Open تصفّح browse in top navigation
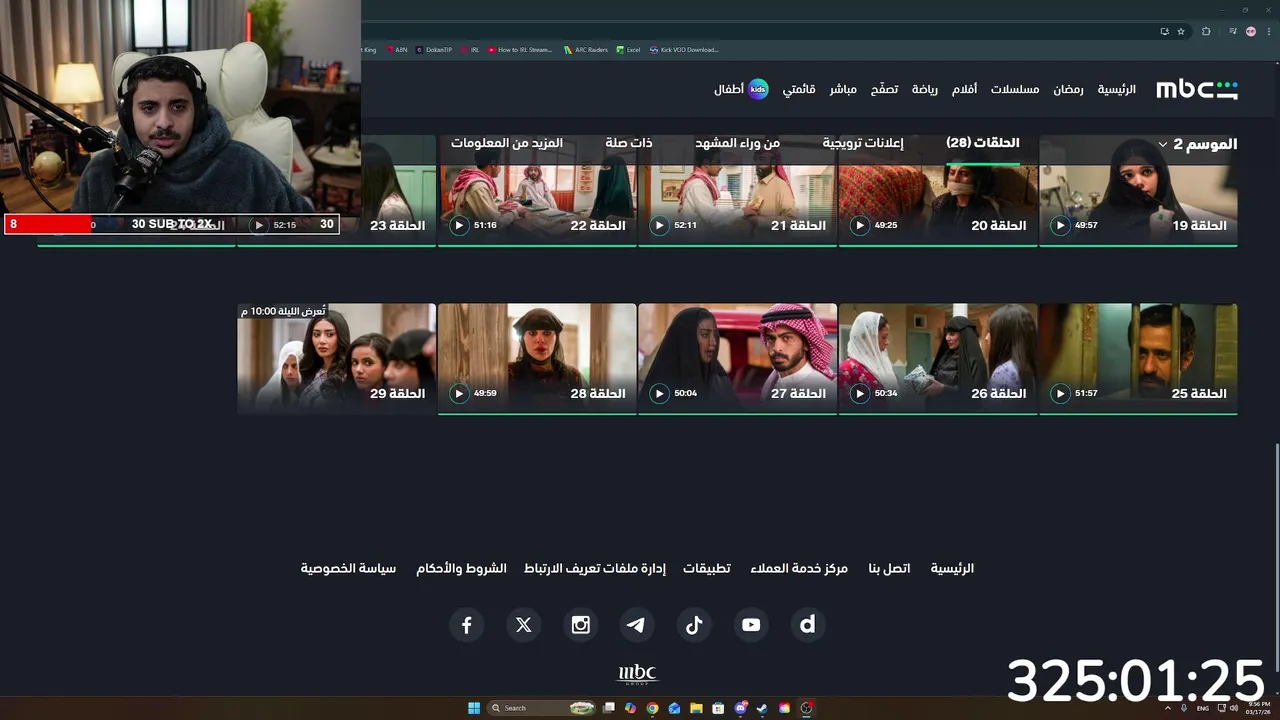Screen dimensions: 1280x720 pos(884,89)
